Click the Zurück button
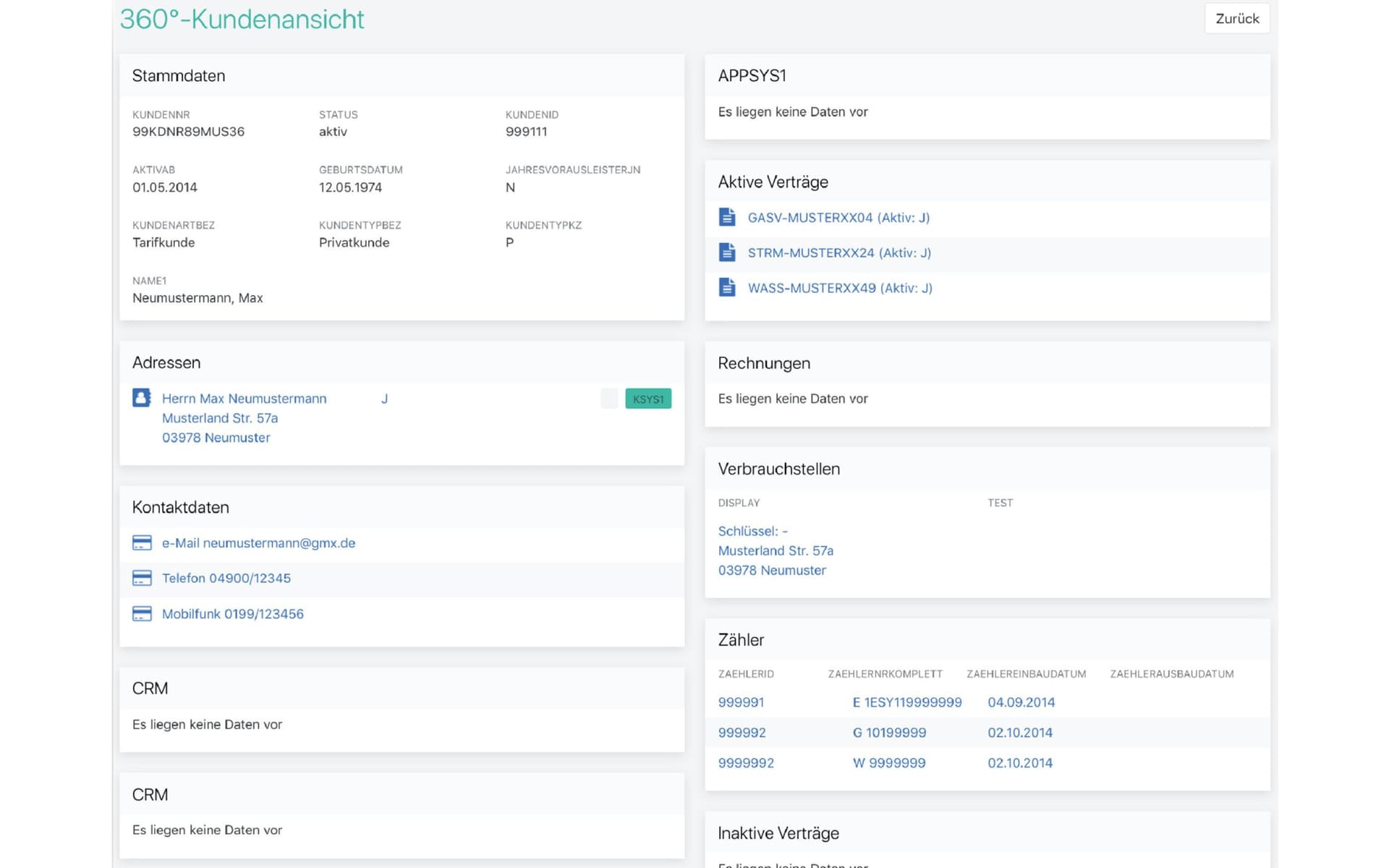 tap(1237, 18)
